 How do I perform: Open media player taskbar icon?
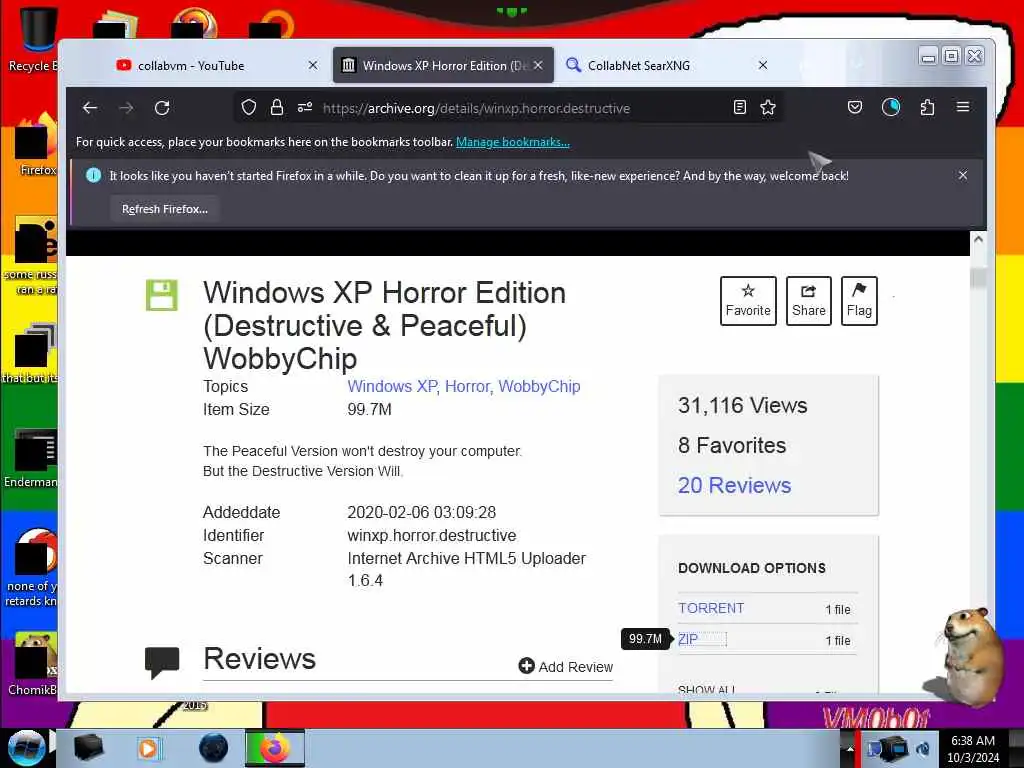149,748
